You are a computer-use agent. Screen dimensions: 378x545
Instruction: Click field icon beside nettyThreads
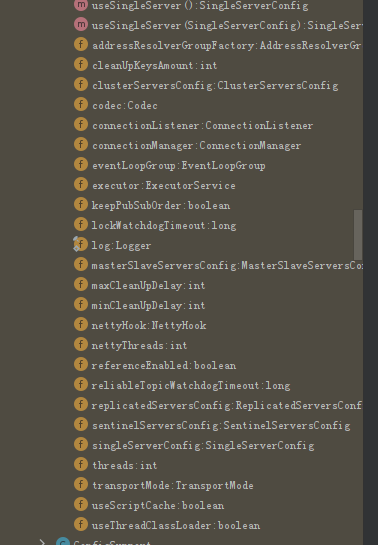click(x=81, y=344)
